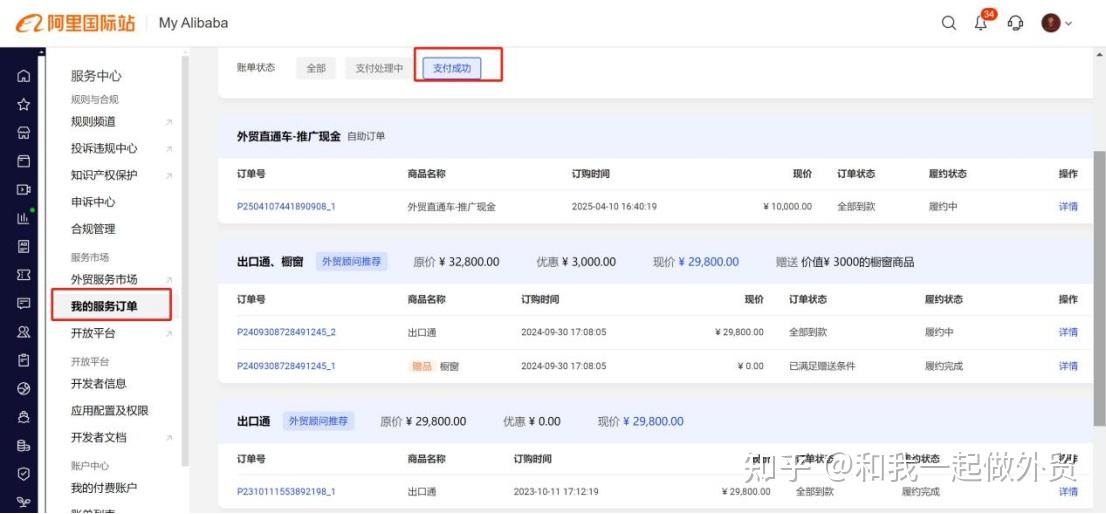Open the first 开放平台 item below 我的服务订单
Screen dimensions: 1106x514
pos(93,333)
